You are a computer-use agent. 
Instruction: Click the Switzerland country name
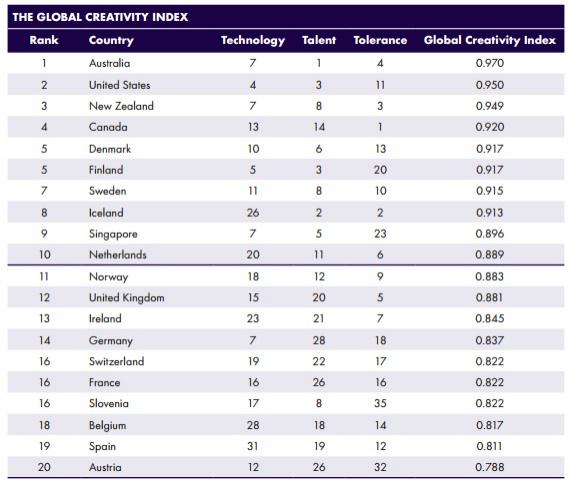pyautogui.click(x=117, y=361)
